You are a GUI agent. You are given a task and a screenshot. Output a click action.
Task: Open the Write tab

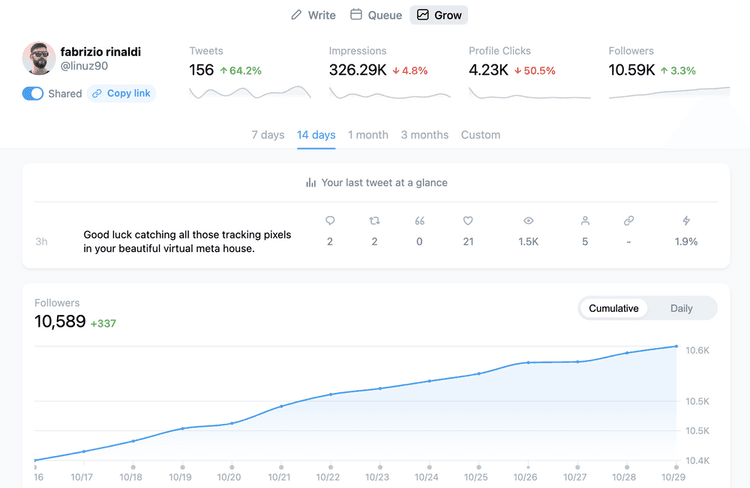pos(313,15)
